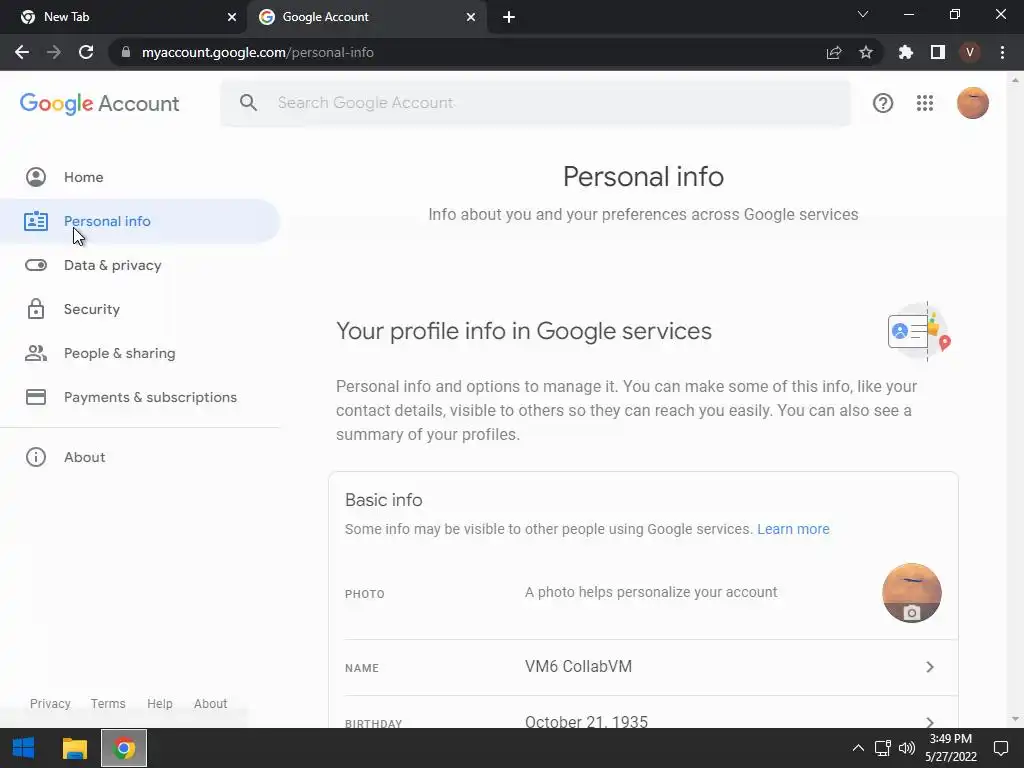This screenshot has height=768, width=1024.
Task: Click the People & sharing icon
Action: [36, 353]
